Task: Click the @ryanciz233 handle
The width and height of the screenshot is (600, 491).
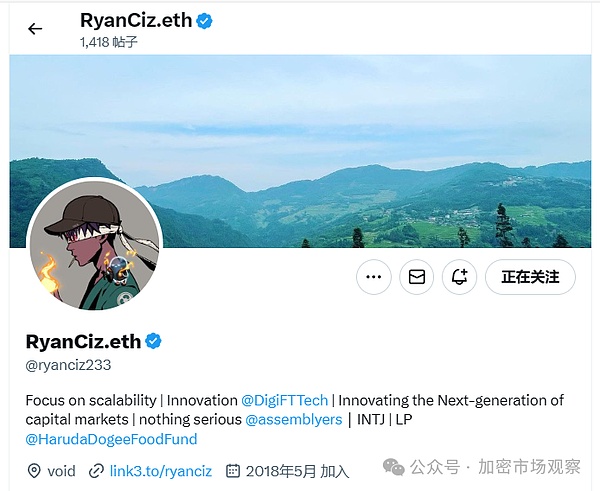Action: [x=68, y=365]
